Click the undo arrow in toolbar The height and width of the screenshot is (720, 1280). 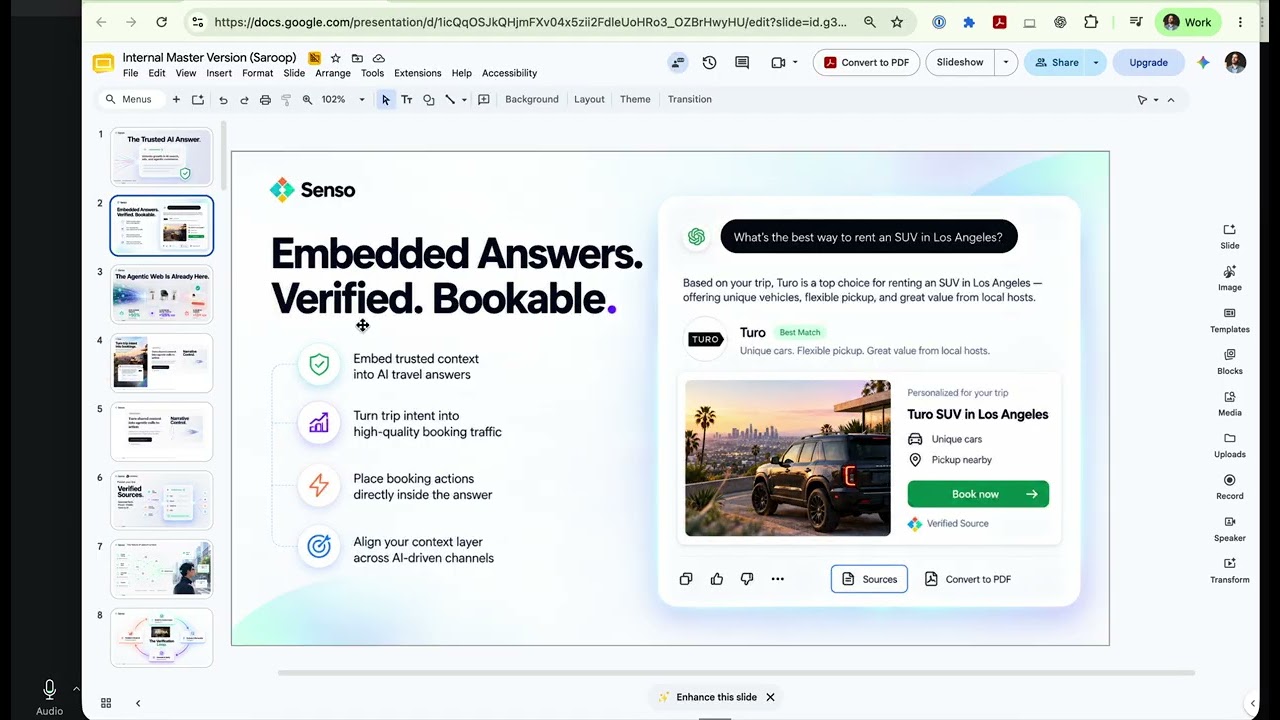223,100
